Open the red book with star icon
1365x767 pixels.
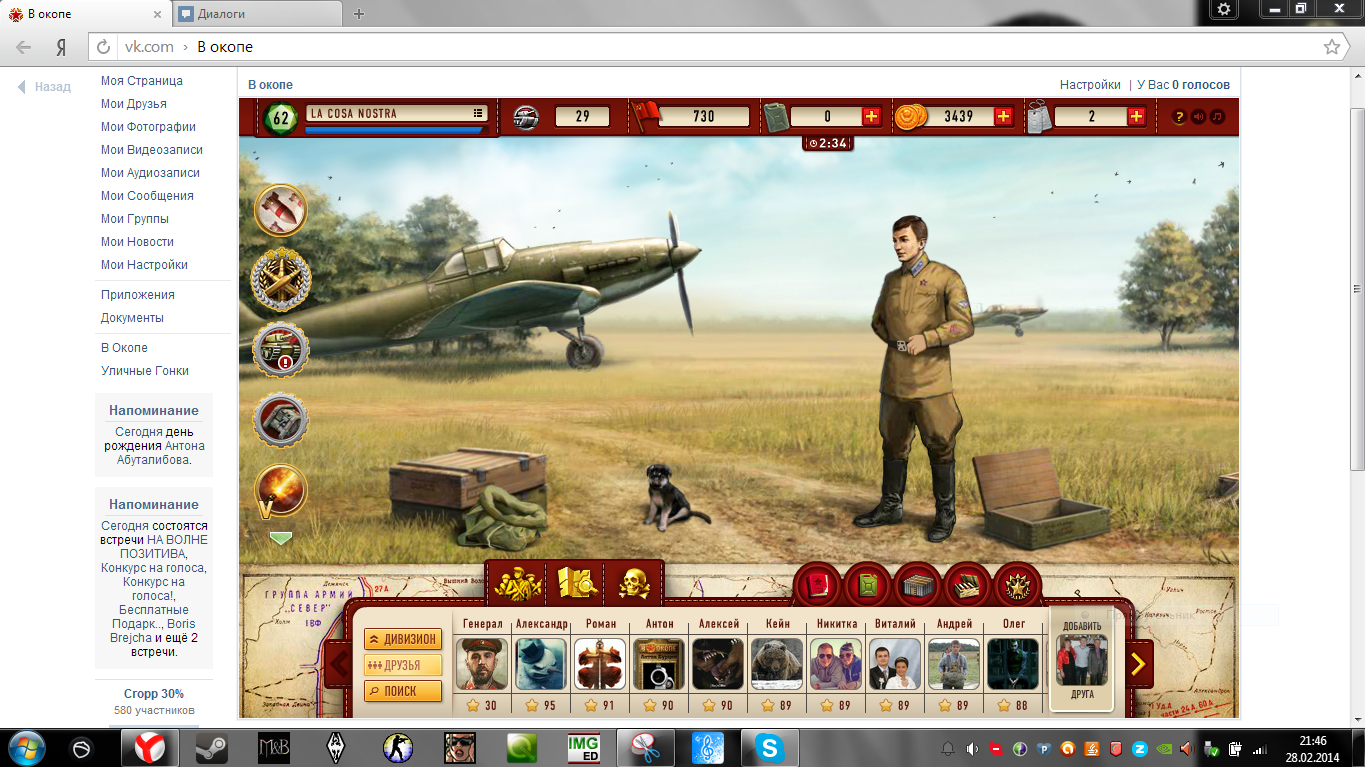click(x=819, y=585)
